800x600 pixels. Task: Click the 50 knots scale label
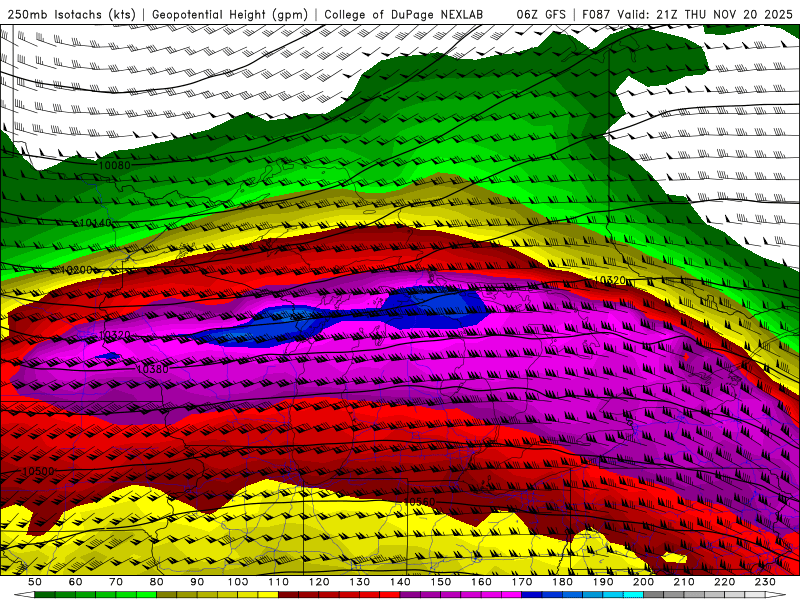click(35, 582)
